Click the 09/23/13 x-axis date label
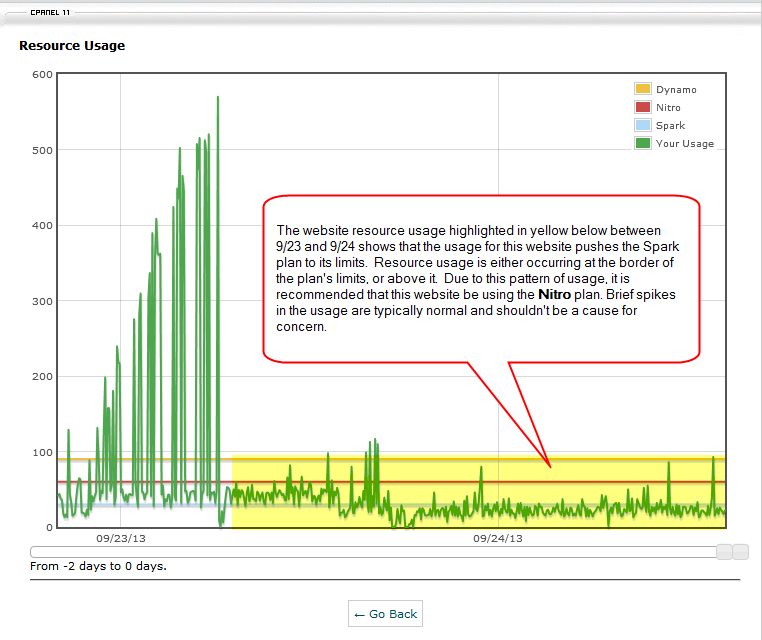This screenshot has height=640, width=762. coord(120,538)
